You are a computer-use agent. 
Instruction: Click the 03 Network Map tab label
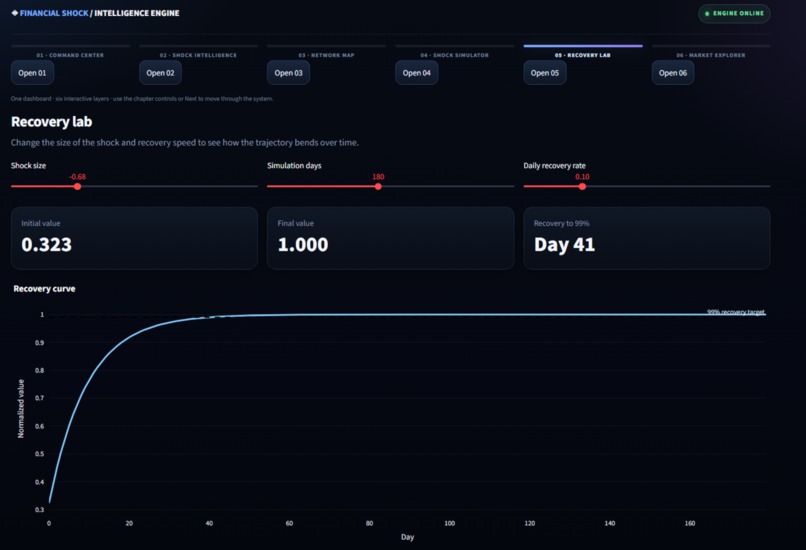click(x=326, y=55)
